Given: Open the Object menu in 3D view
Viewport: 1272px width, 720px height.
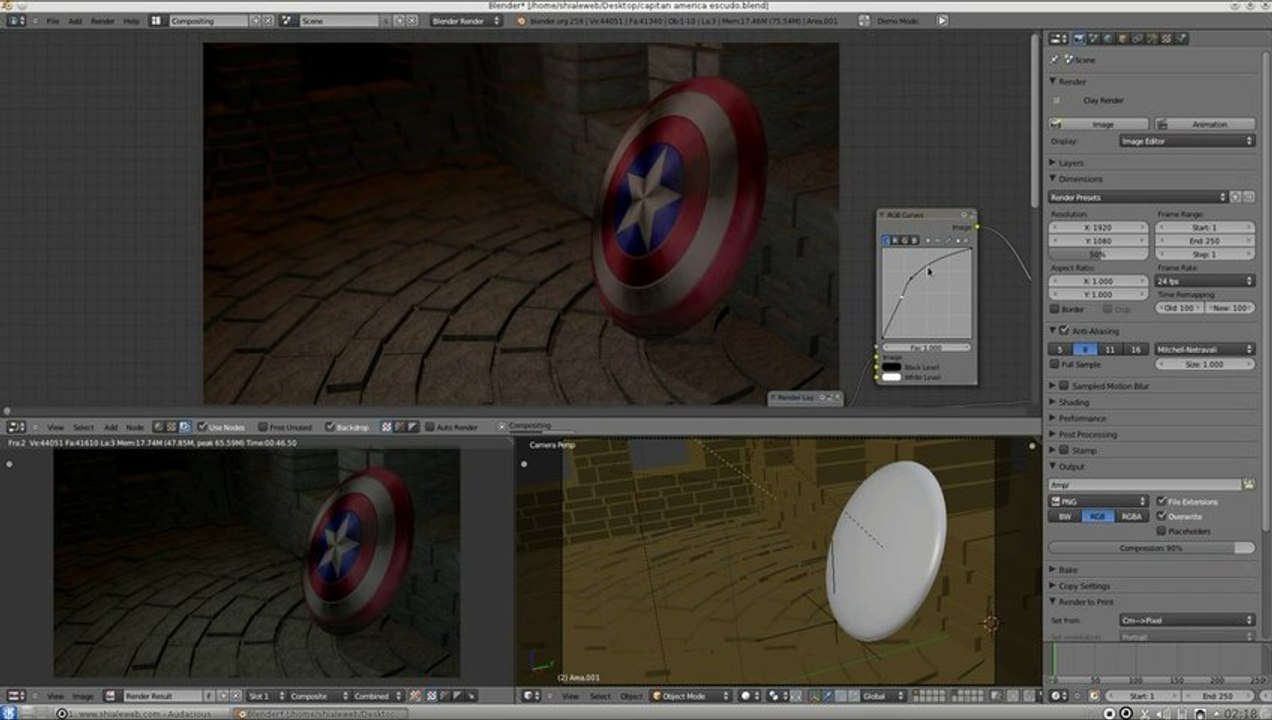Looking at the screenshot, I should coord(631,696).
